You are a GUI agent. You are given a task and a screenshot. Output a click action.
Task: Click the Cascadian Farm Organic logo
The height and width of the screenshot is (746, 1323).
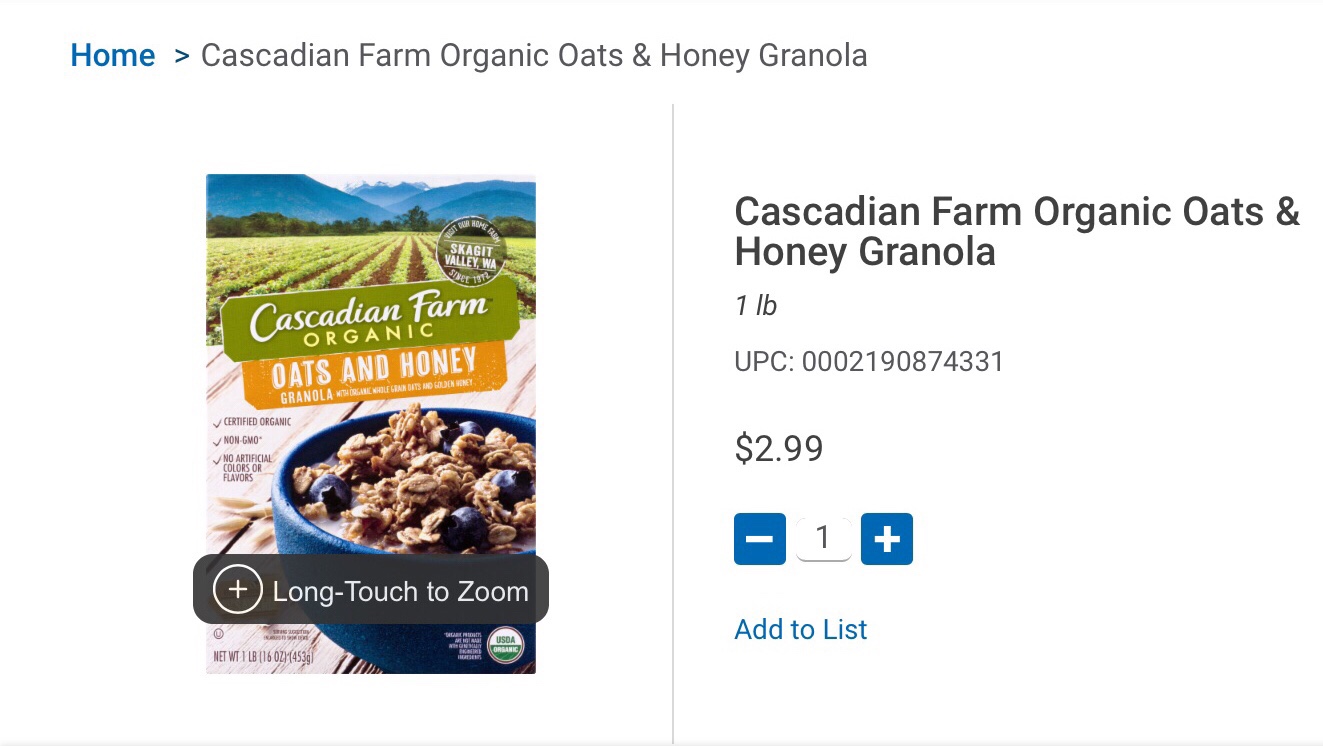pyautogui.click(x=368, y=320)
